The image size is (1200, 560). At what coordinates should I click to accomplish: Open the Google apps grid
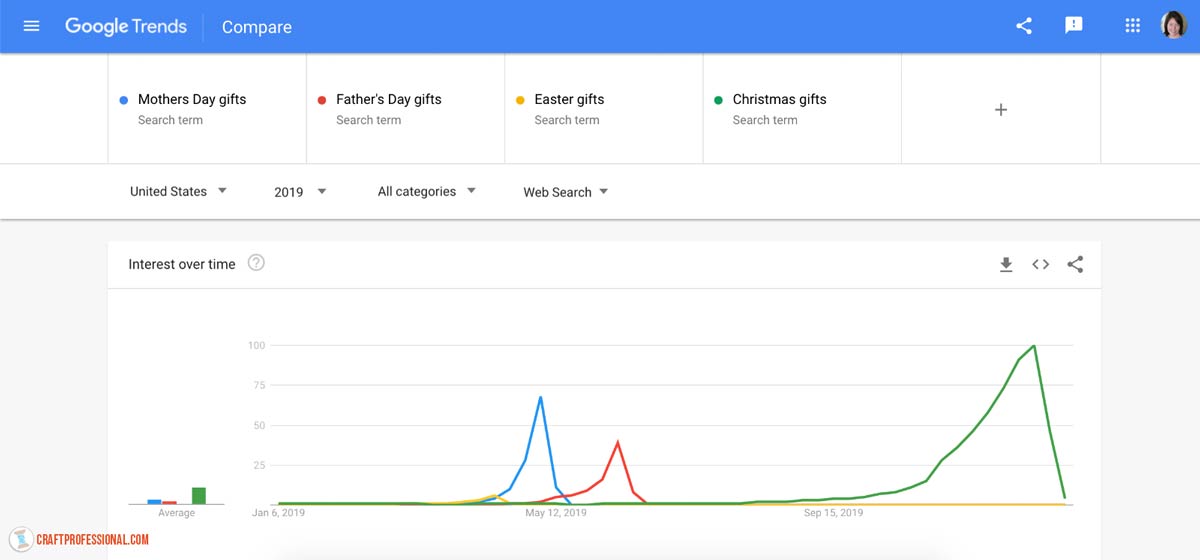point(1133,26)
